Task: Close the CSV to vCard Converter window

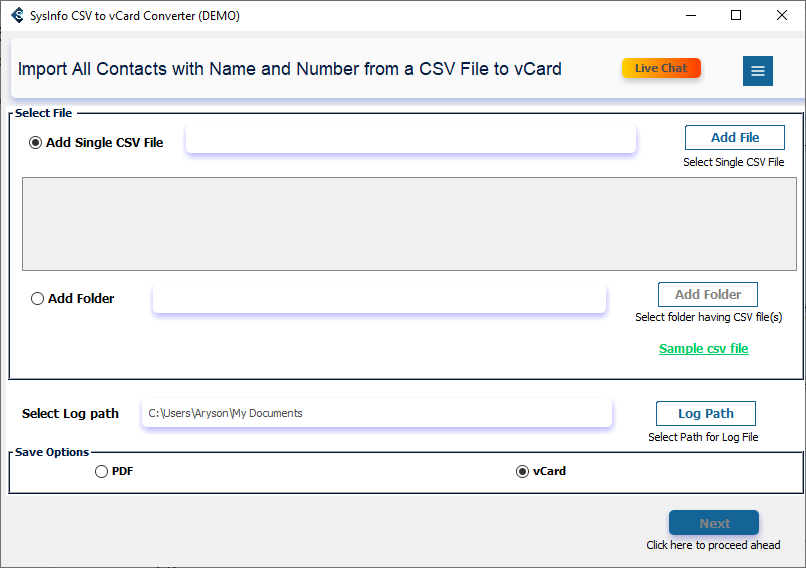Action: coord(782,15)
